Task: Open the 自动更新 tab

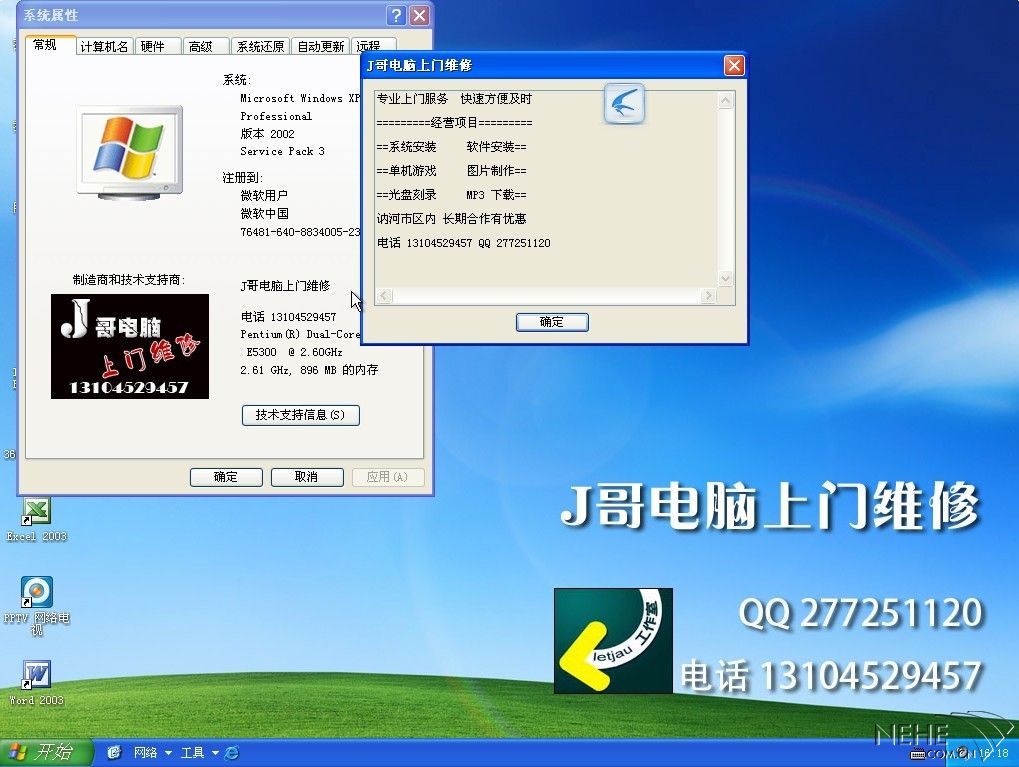Action: click(320, 46)
